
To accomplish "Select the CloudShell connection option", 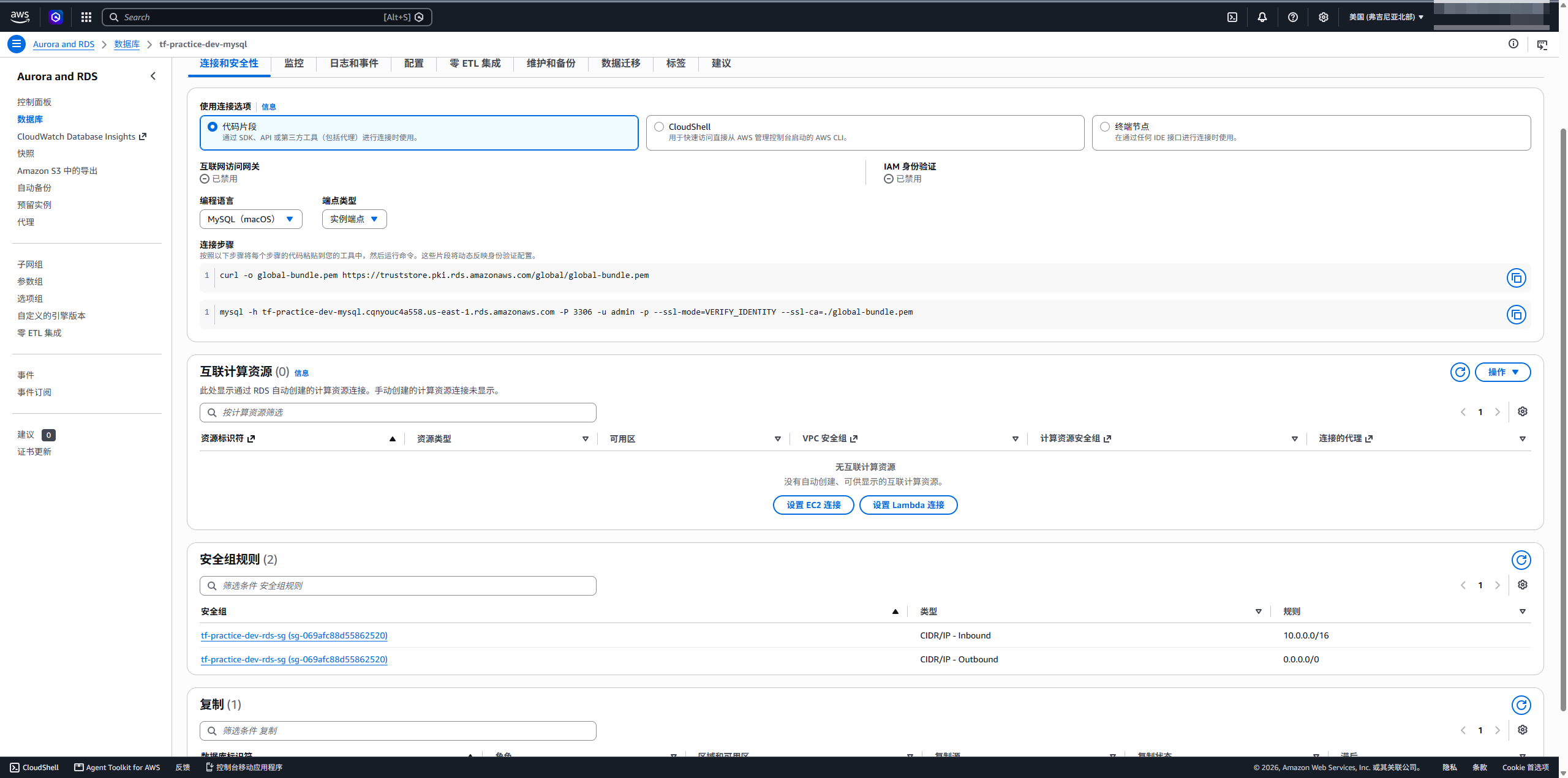I will (x=865, y=133).
